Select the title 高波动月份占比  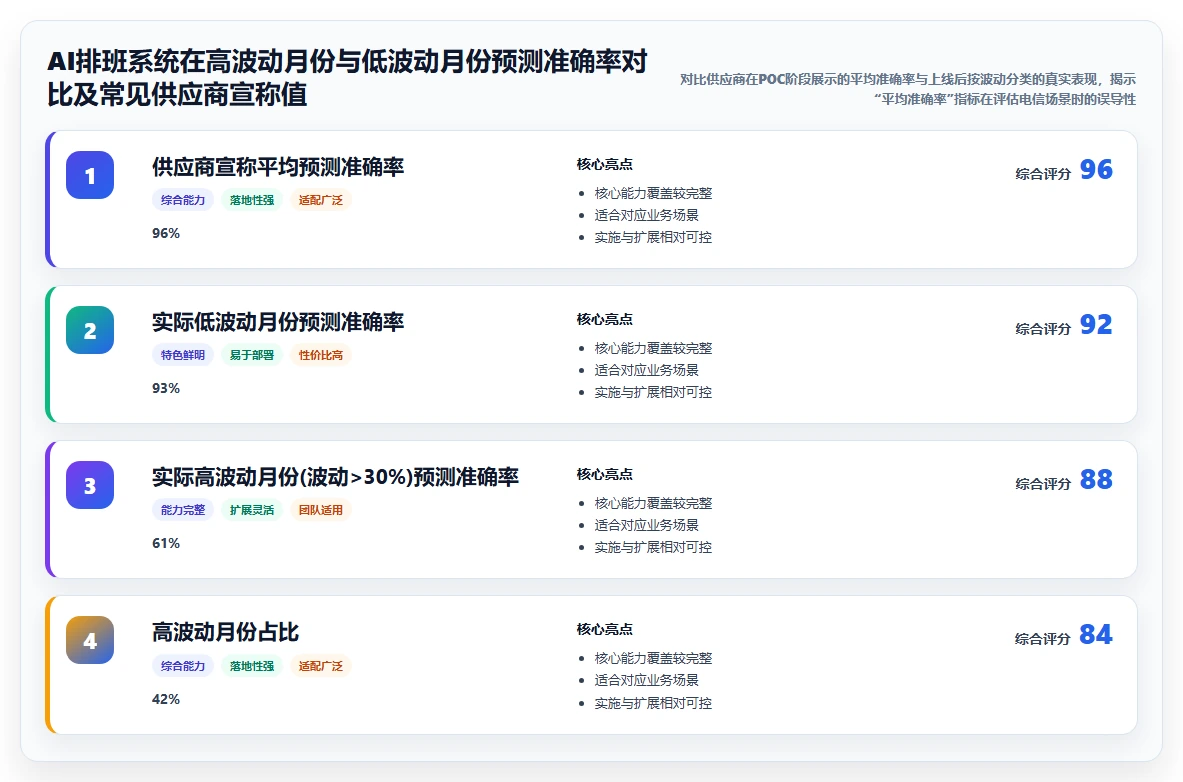tap(226, 632)
